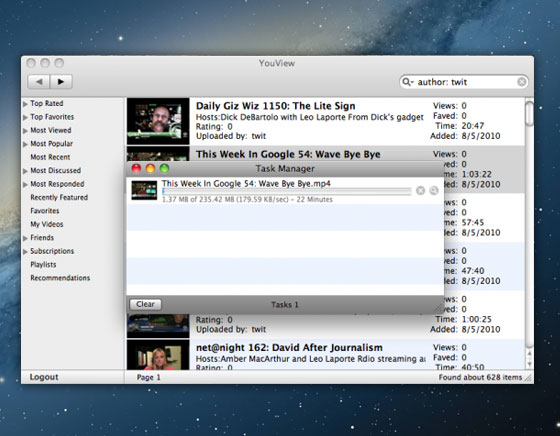The width and height of the screenshot is (560, 436).
Task: Close the Task Manager window
Action: 136,169
